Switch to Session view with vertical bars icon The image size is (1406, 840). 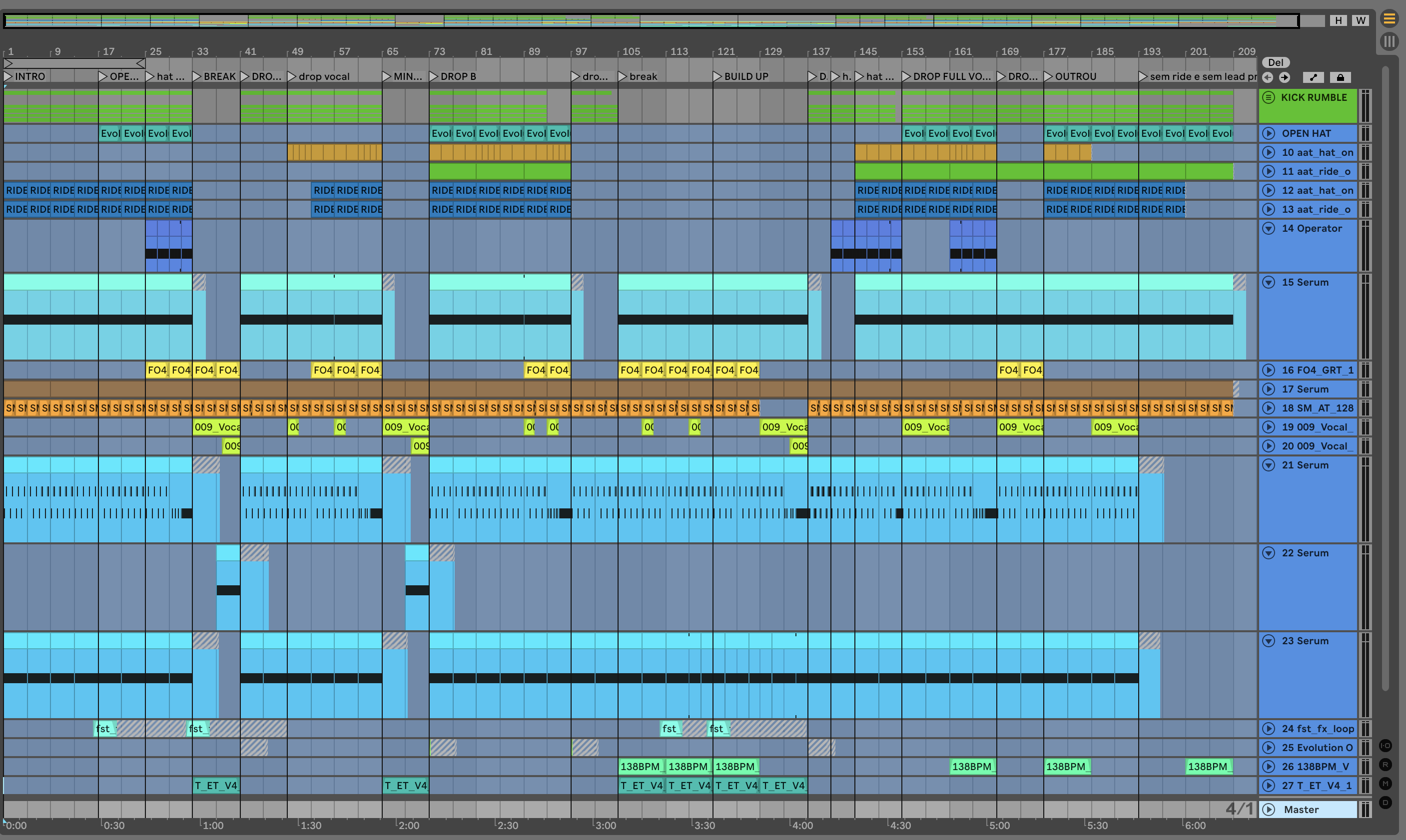(1389, 41)
